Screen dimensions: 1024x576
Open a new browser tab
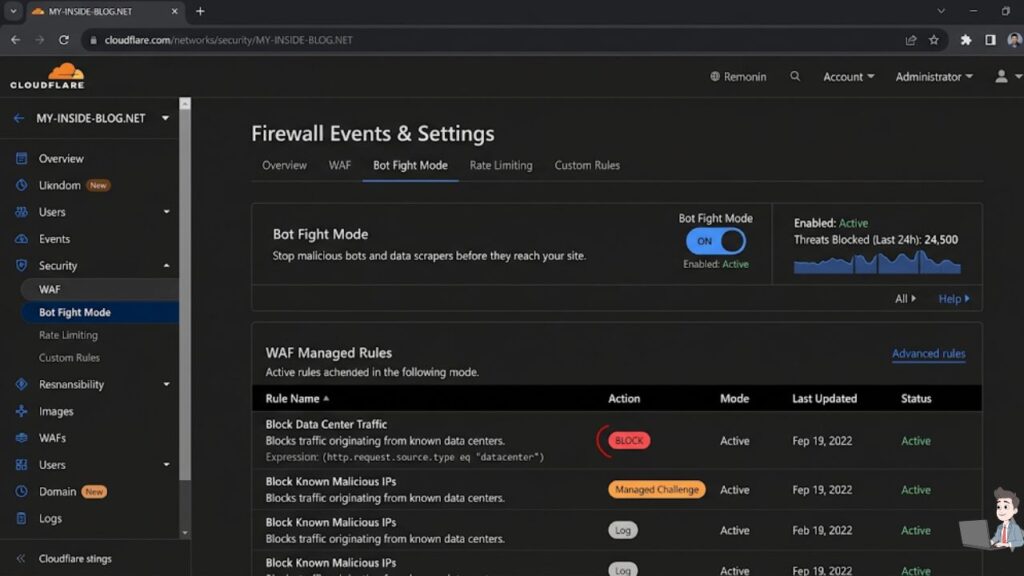[x=200, y=11]
